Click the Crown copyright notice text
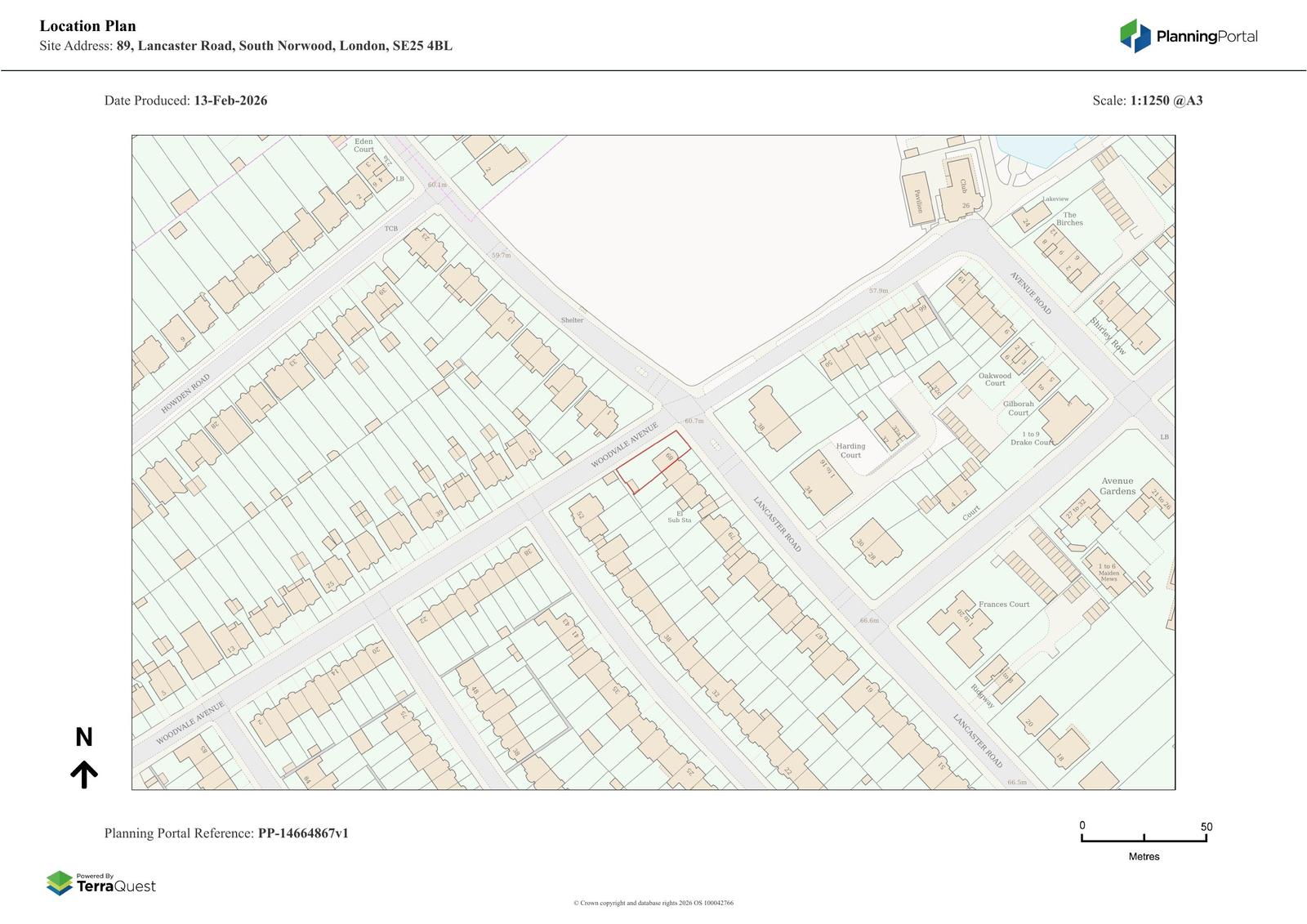The width and height of the screenshot is (1307, 924). tap(653, 903)
